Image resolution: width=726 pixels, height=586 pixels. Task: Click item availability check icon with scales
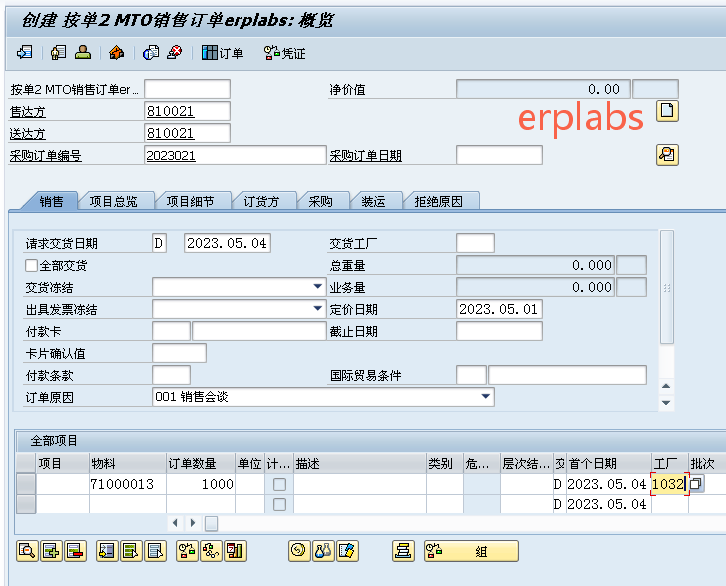188,551
